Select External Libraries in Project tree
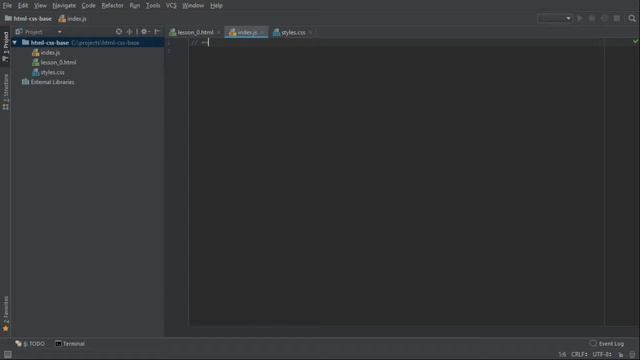 pos(48,82)
